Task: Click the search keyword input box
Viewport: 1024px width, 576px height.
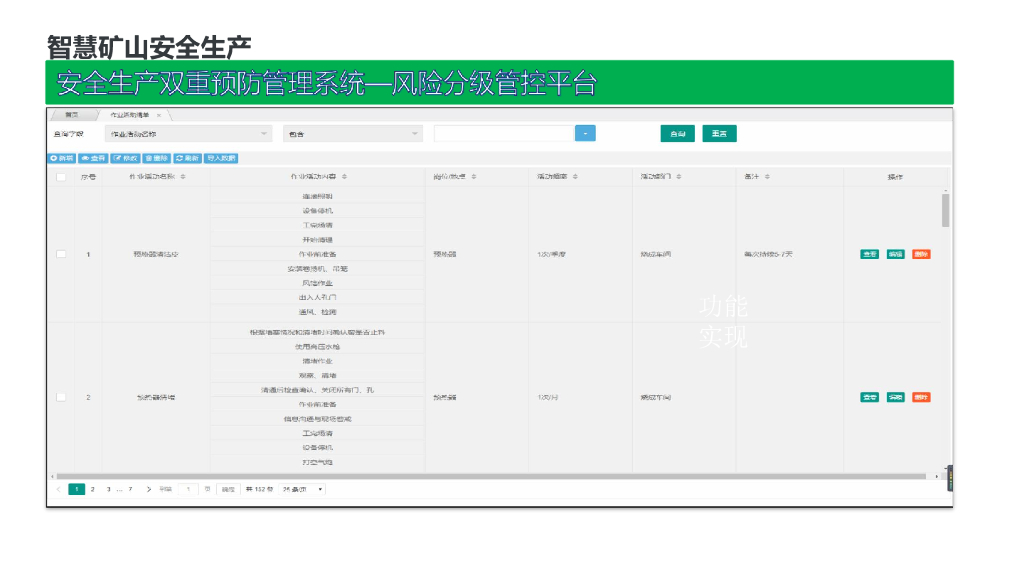Action: pyautogui.click(x=504, y=134)
